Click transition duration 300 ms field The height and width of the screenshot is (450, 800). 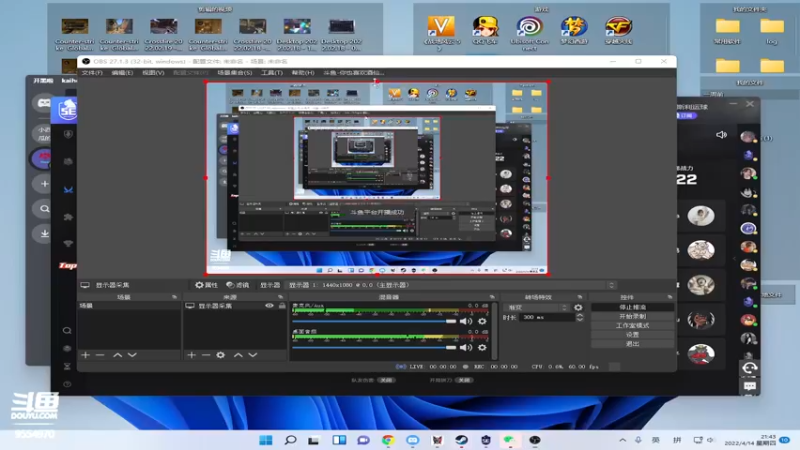pyautogui.click(x=547, y=317)
